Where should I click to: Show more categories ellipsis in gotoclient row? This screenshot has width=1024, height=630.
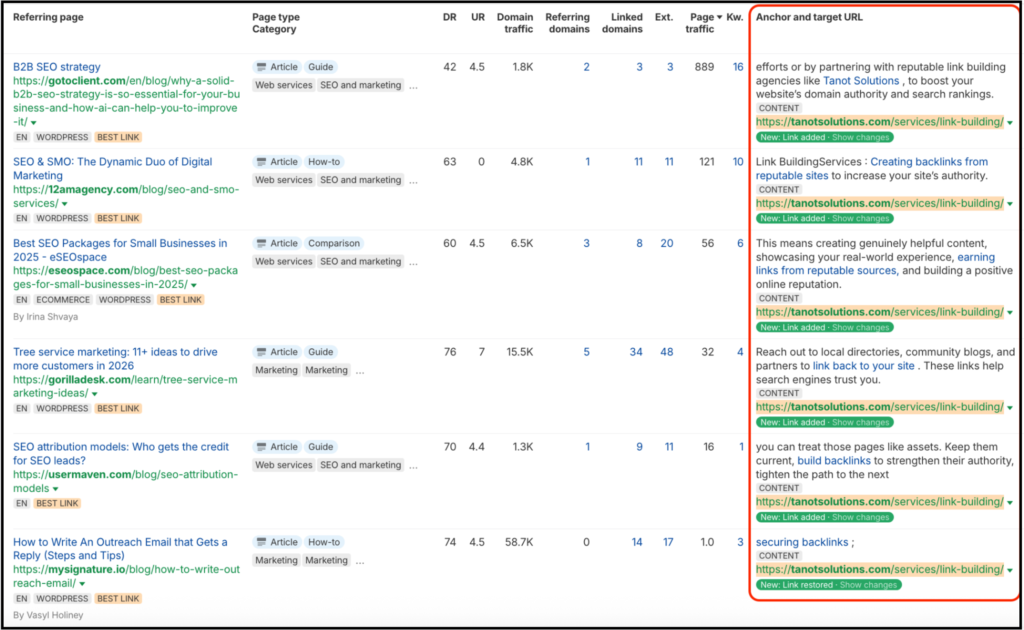coord(413,86)
